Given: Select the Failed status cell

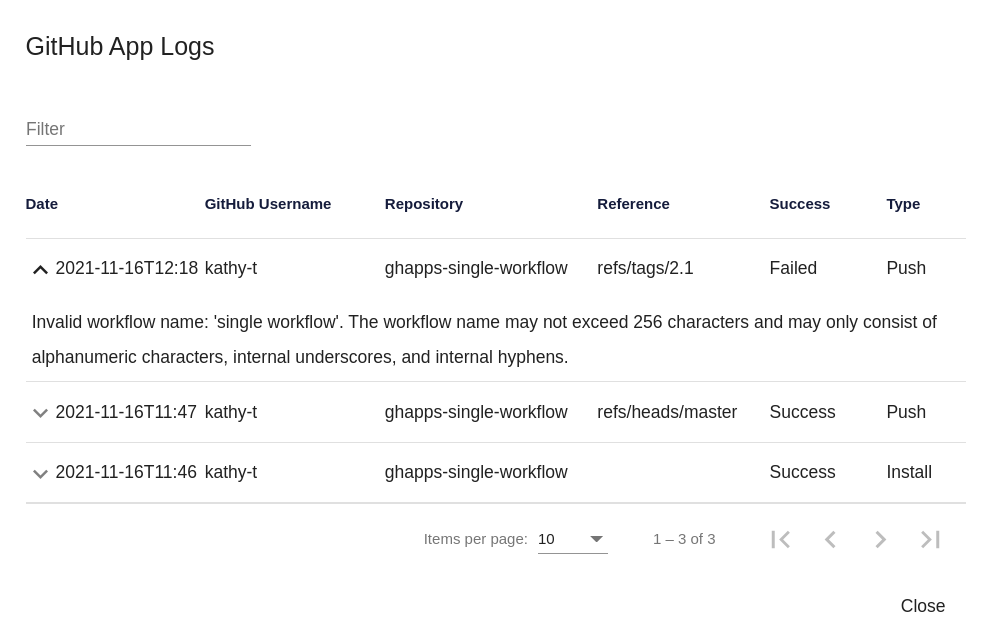Looking at the screenshot, I should point(793,268).
